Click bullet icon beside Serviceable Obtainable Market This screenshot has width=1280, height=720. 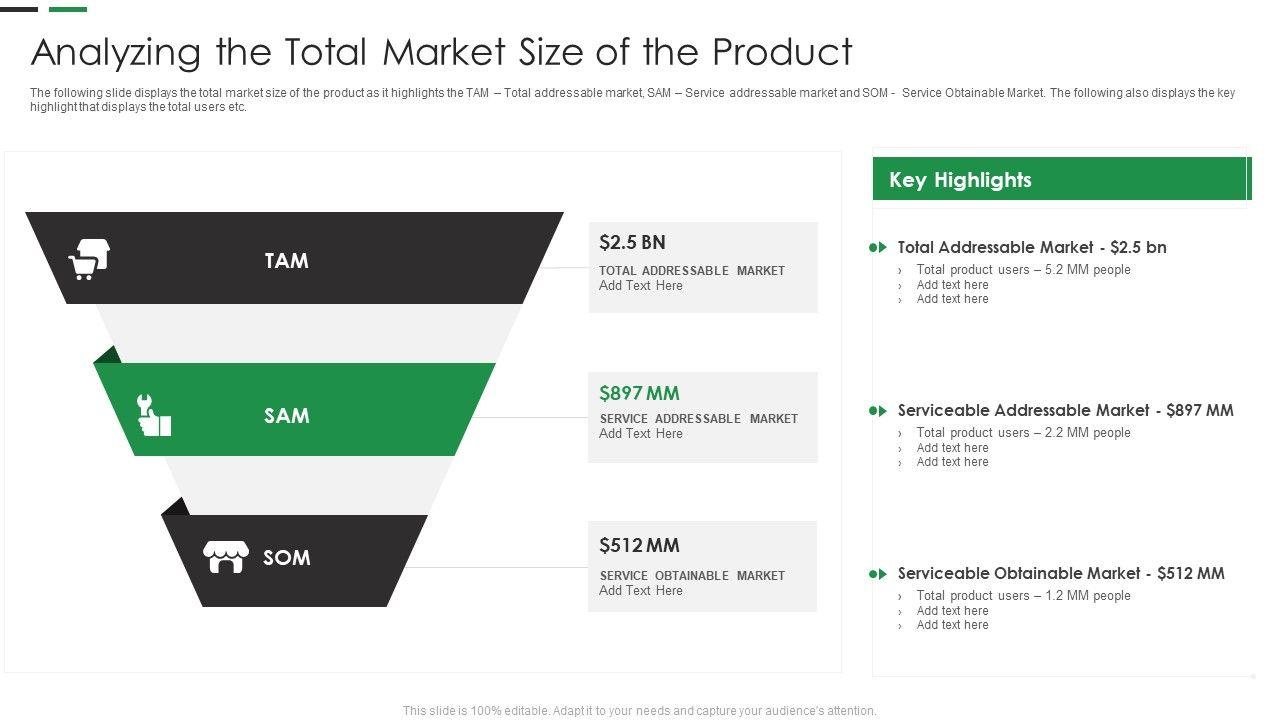[x=878, y=573]
